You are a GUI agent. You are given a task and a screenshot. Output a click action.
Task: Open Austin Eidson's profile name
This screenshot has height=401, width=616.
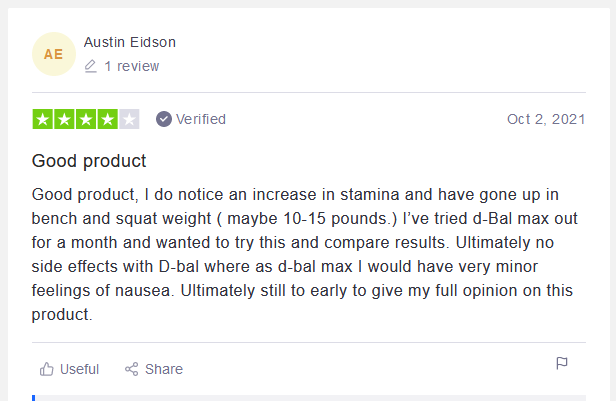tap(130, 42)
